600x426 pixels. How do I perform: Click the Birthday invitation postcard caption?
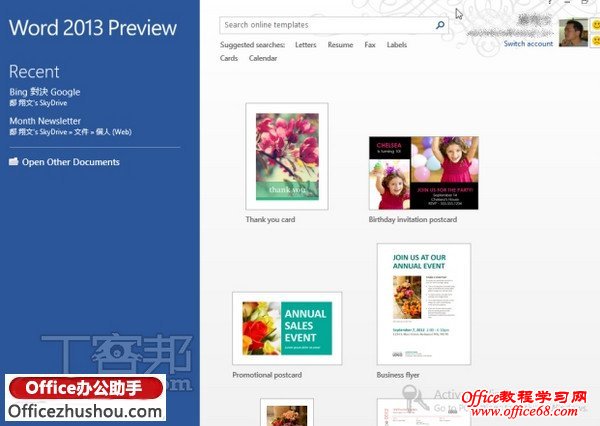click(412, 220)
